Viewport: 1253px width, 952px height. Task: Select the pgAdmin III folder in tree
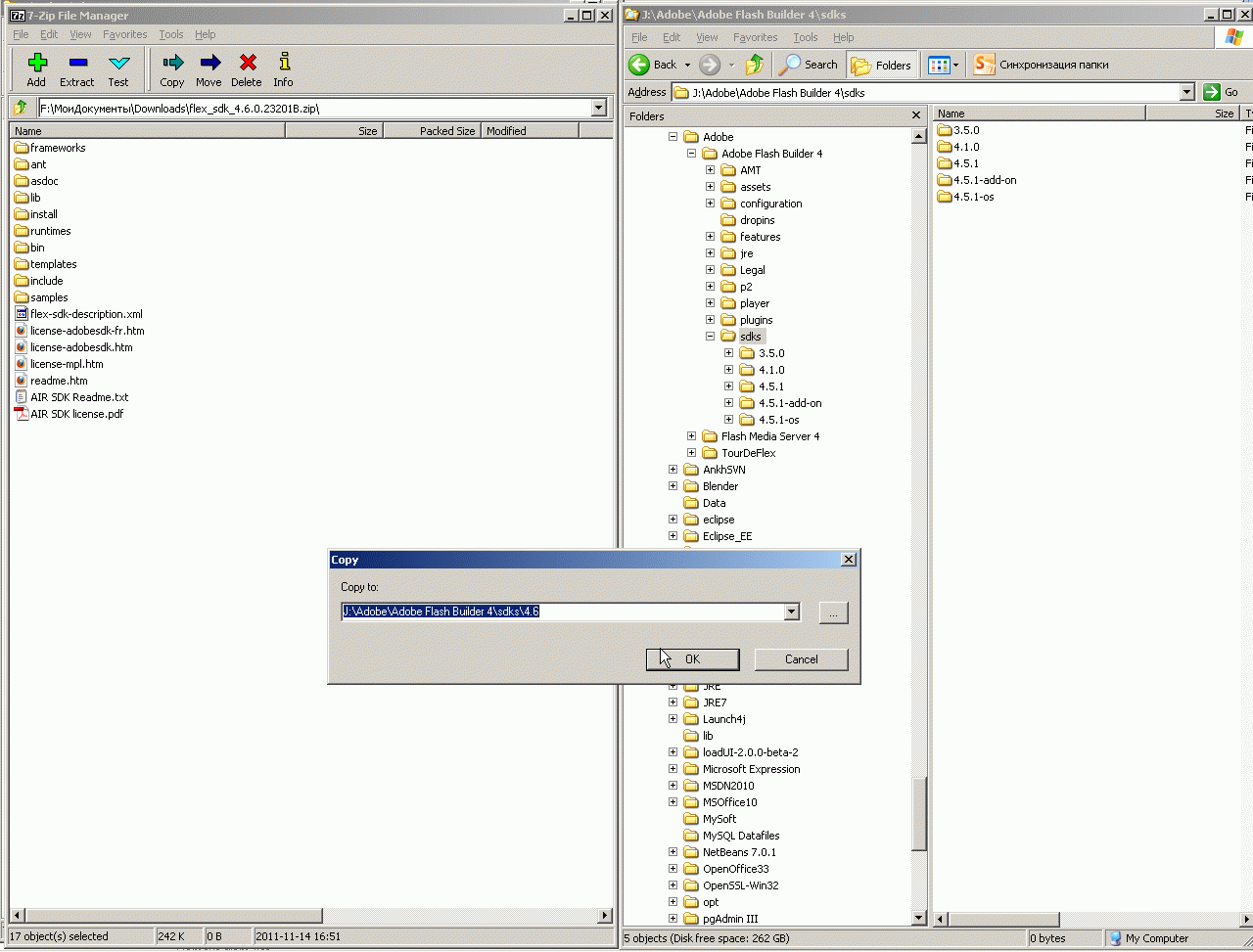(721, 919)
